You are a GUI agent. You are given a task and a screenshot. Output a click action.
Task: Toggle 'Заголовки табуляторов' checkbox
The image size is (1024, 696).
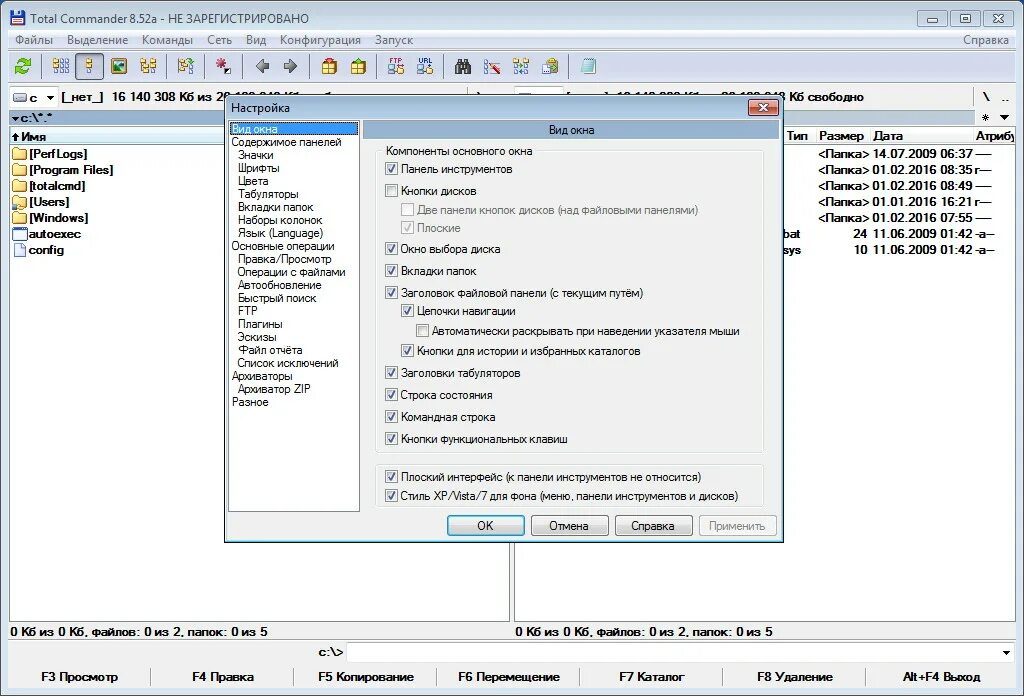[x=391, y=372]
